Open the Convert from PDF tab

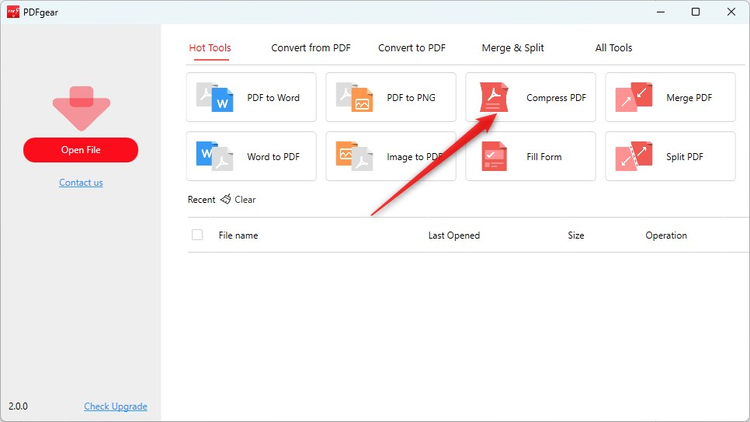311,48
